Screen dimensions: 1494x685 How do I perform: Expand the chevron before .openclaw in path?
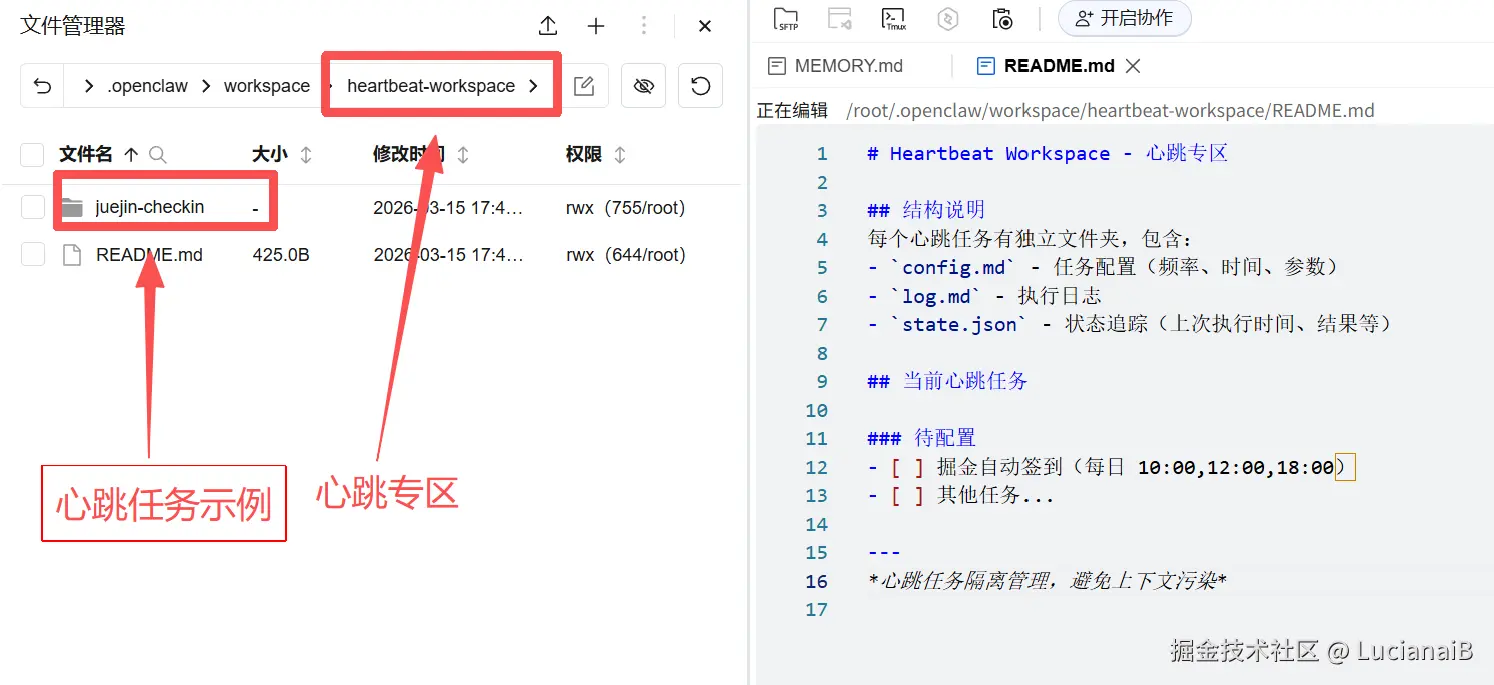coord(90,86)
